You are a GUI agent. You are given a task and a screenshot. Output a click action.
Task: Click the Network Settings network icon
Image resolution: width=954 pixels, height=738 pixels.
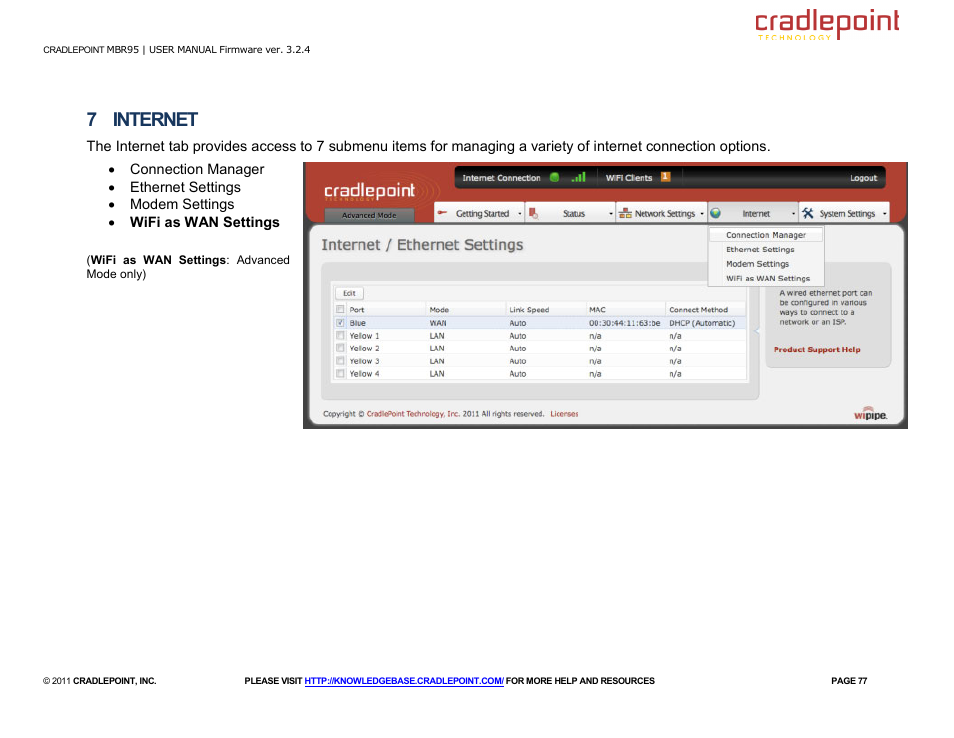pyautogui.click(x=625, y=214)
